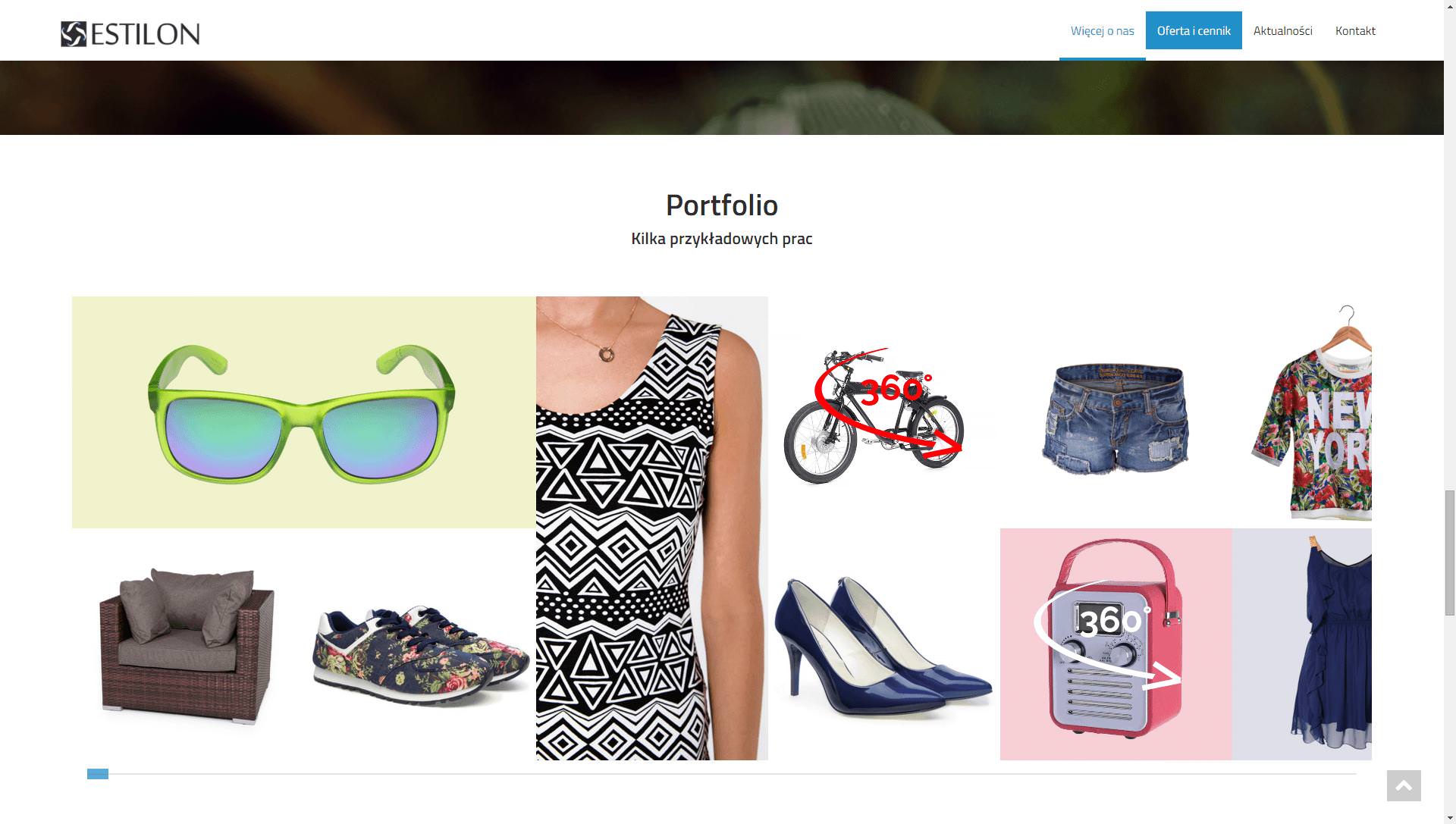This screenshot has width=1456, height=824.
Task: Open the 360° bicycle portfolio item
Action: 883,412
